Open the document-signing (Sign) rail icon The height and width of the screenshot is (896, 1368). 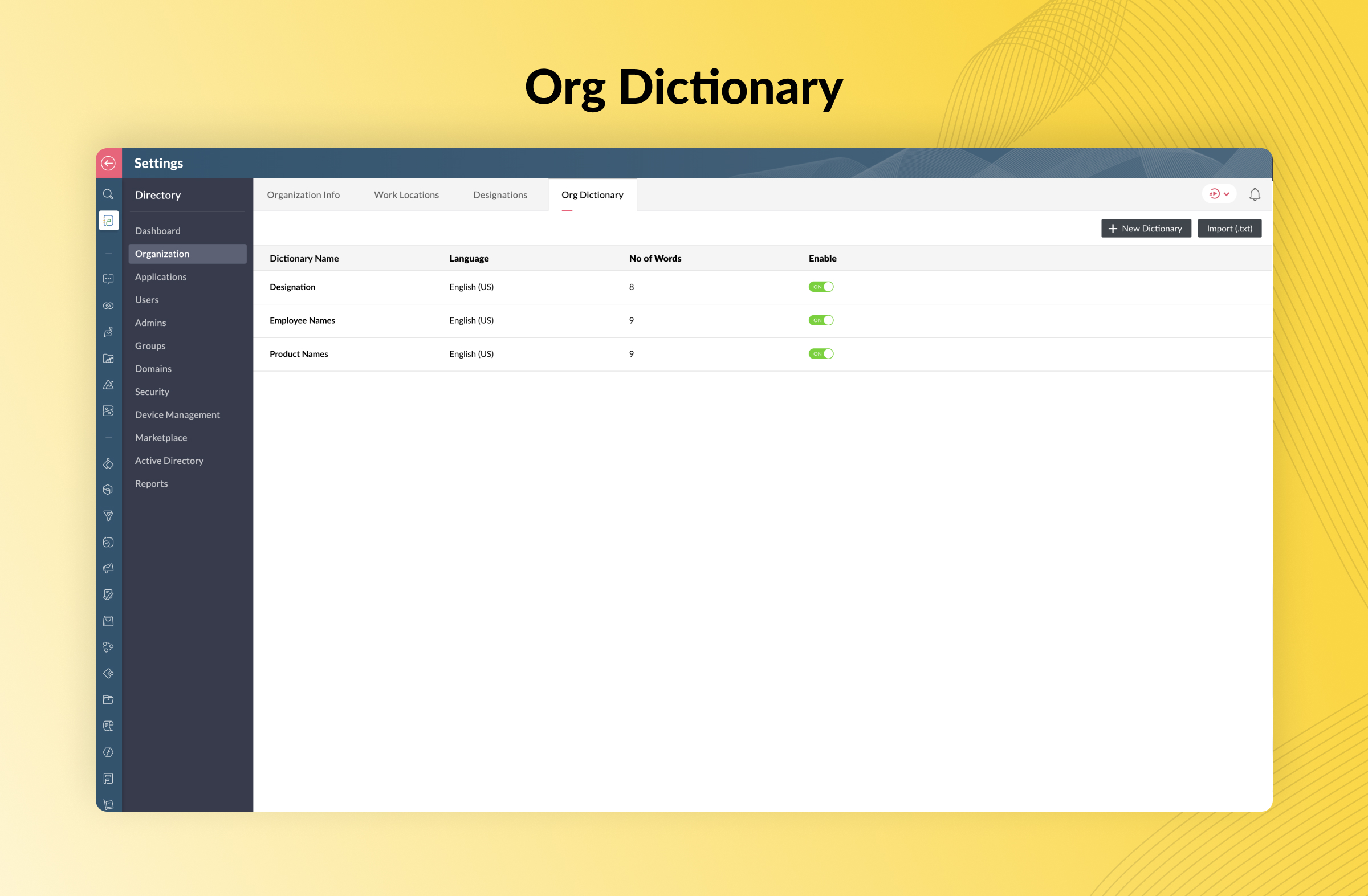108,594
